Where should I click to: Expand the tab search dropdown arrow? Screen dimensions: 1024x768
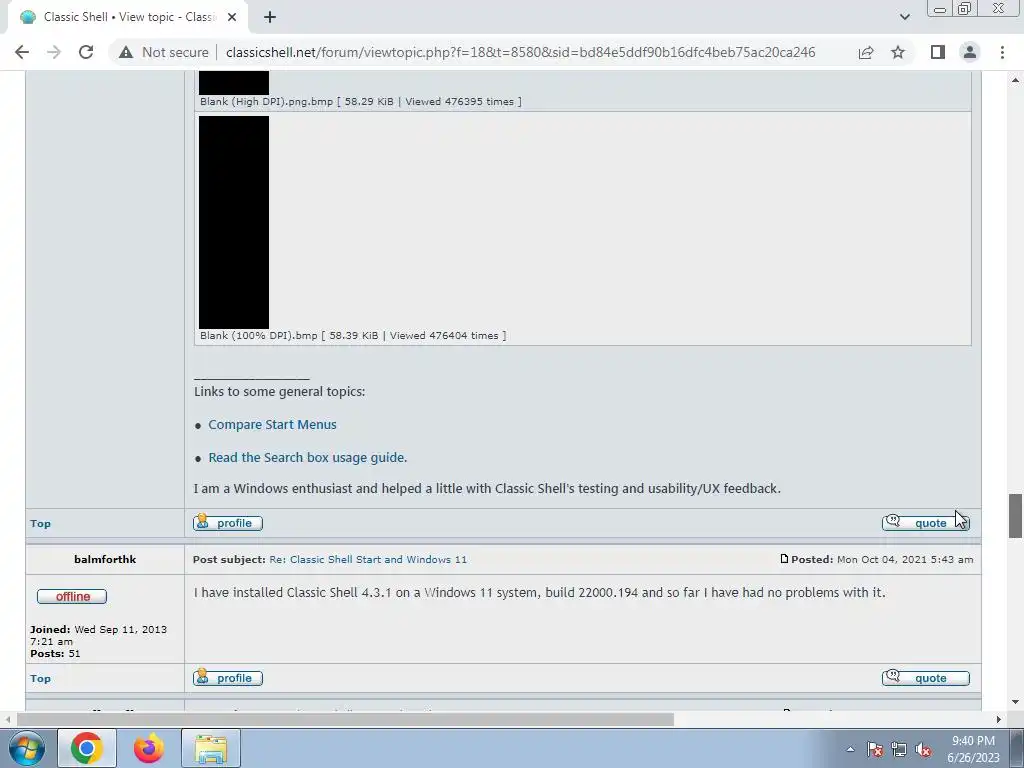[x=904, y=17]
